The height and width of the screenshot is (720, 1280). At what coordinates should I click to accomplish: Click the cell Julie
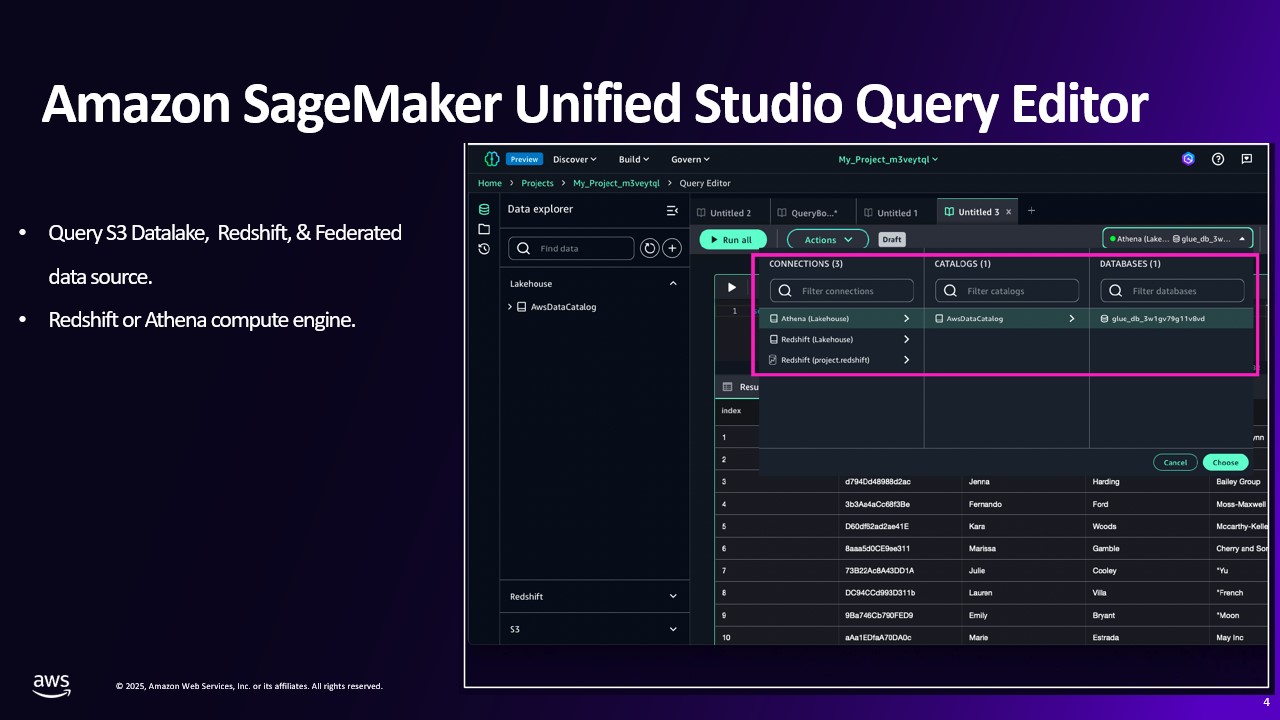pyautogui.click(x=978, y=571)
